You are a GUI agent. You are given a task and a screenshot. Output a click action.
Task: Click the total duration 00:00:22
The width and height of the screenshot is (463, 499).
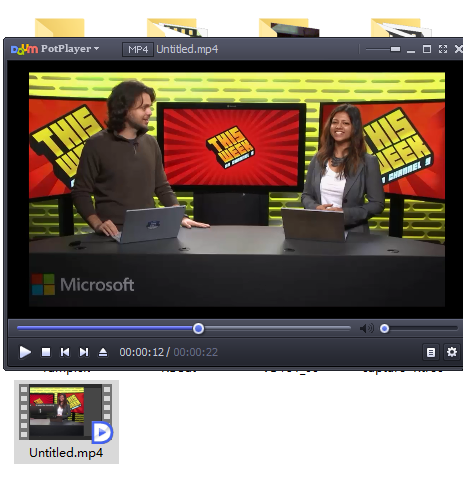(x=196, y=352)
